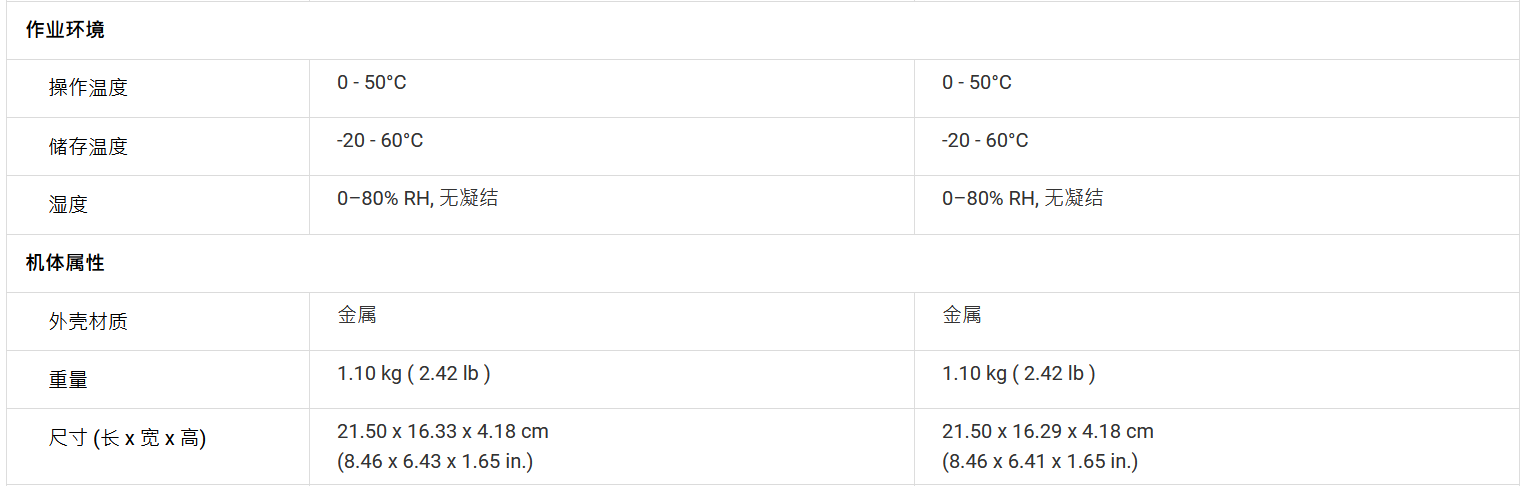1522x486 pixels.
Task: Click 0 - 50°C in the first product column
Action: pyautogui.click(x=371, y=83)
